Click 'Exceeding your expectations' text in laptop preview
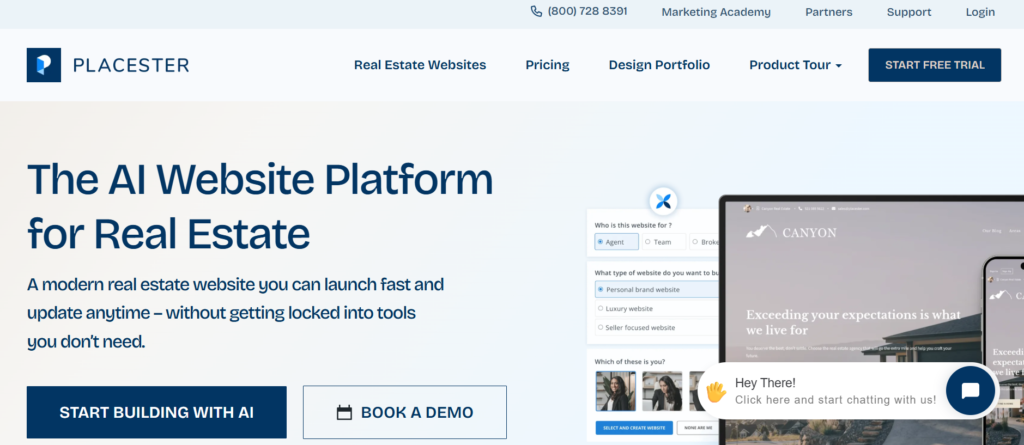 click(x=854, y=322)
